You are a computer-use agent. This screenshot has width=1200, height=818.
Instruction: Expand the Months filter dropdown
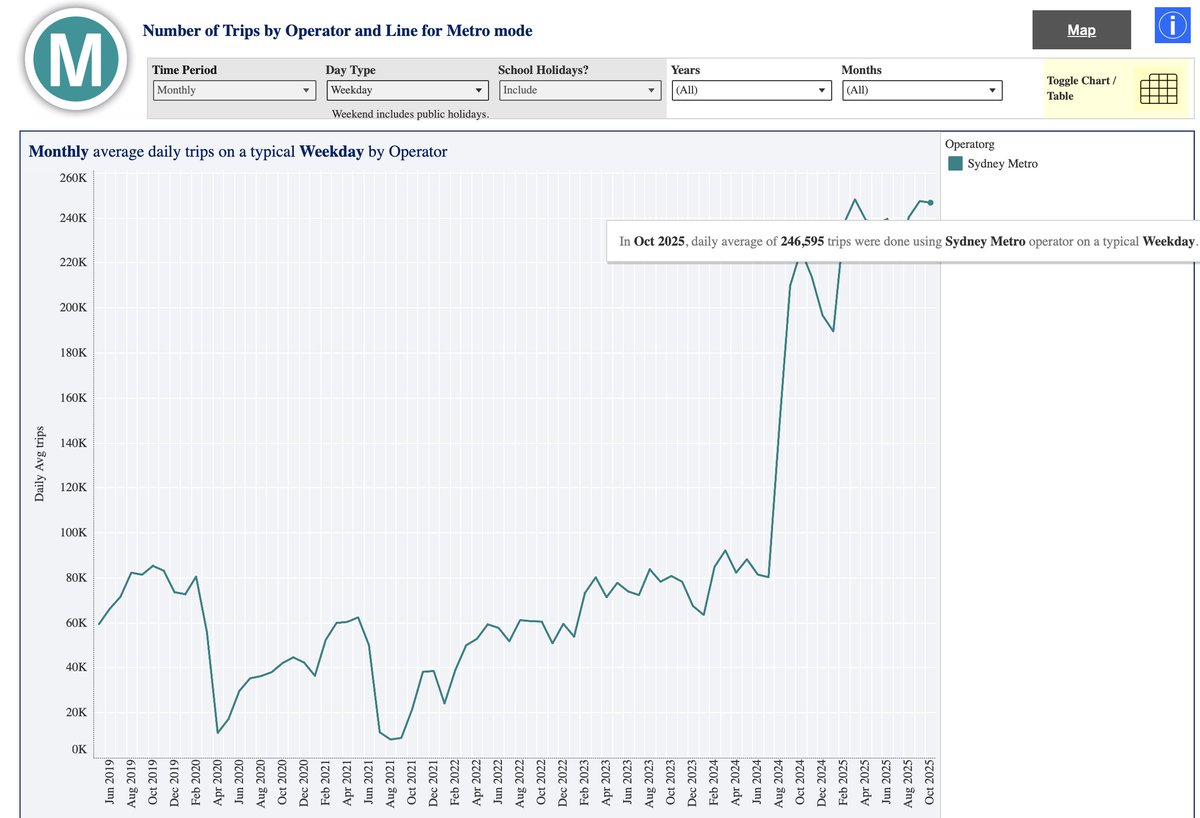pyautogui.click(x=922, y=90)
